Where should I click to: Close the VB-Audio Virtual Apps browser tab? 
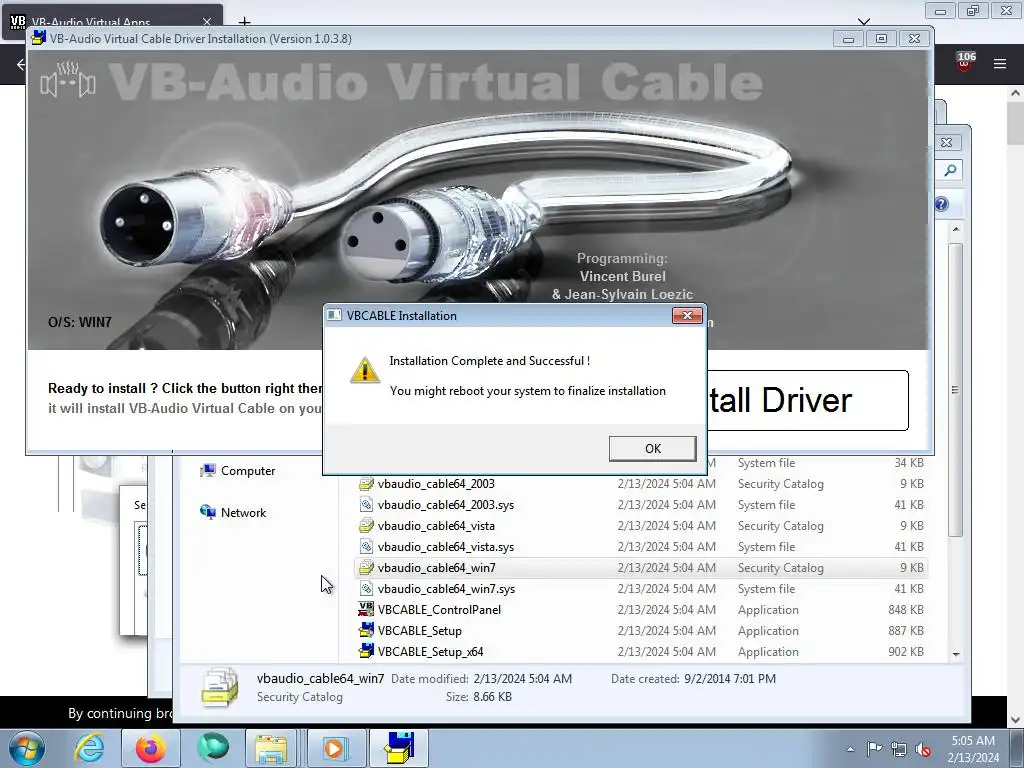point(207,22)
